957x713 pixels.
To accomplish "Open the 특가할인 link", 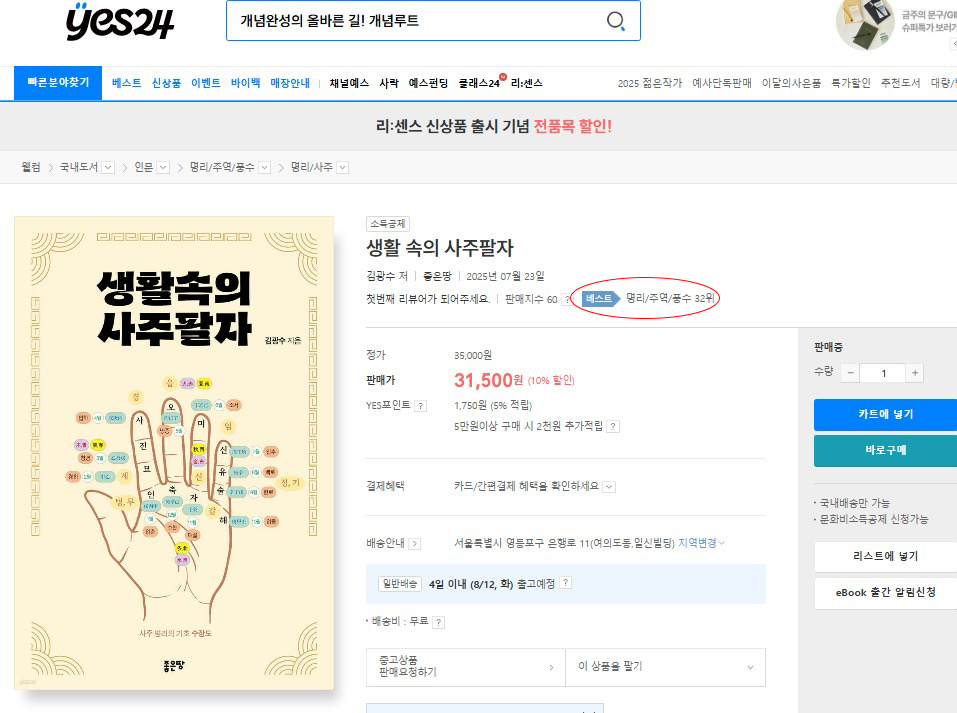I will click(x=851, y=83).
